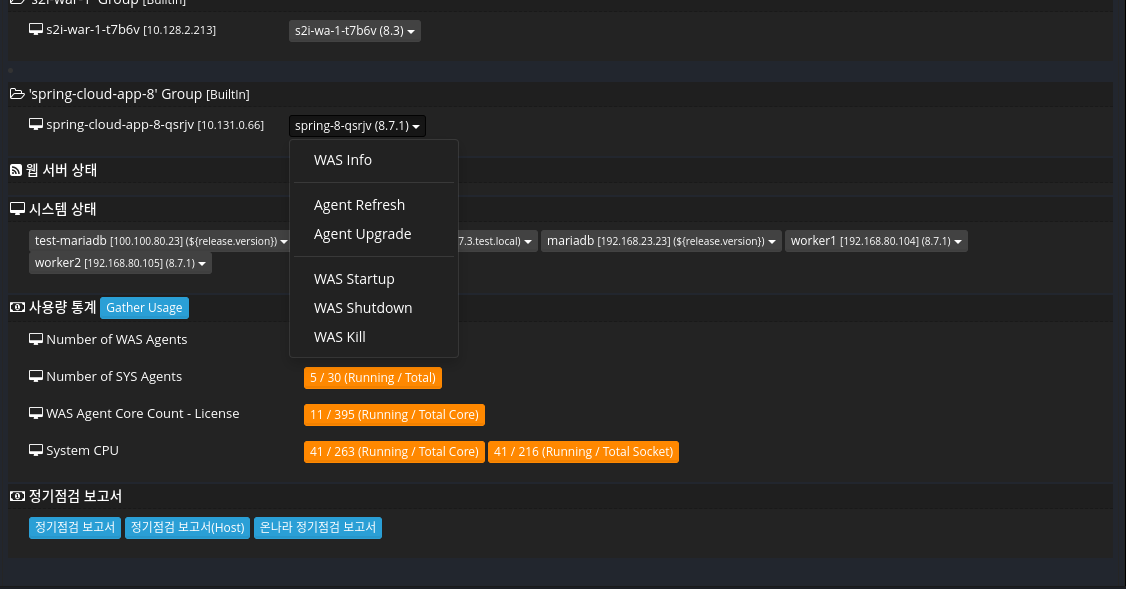Collapse the spring-8-qsrjv (8.7.1) dropdown

(357, 126)
